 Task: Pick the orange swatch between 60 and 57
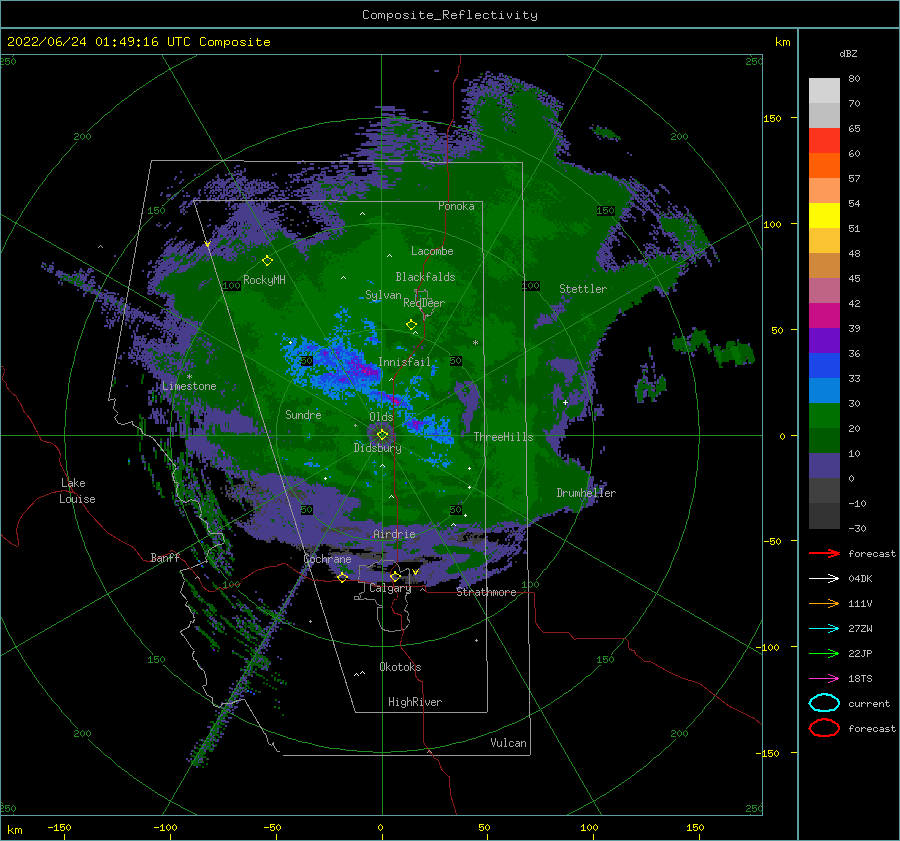coord(824,165)
